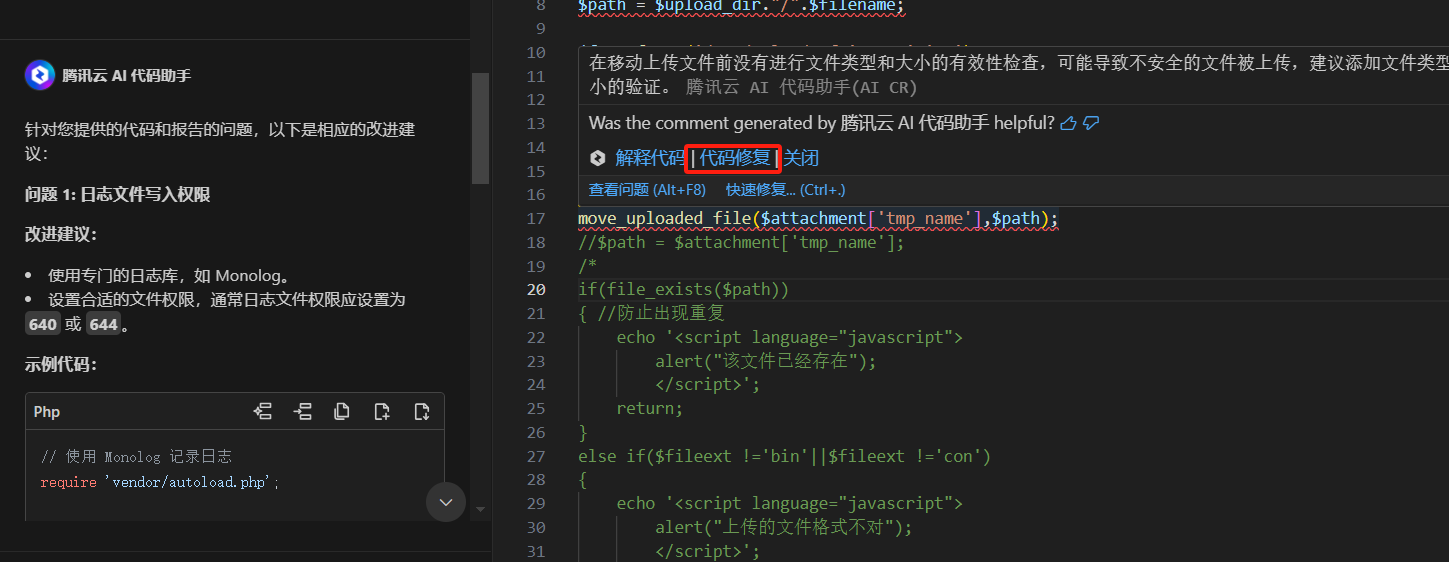
Task: Click the '// 使用 Monolog 记录日志' comment
Action: click(136, 456)
